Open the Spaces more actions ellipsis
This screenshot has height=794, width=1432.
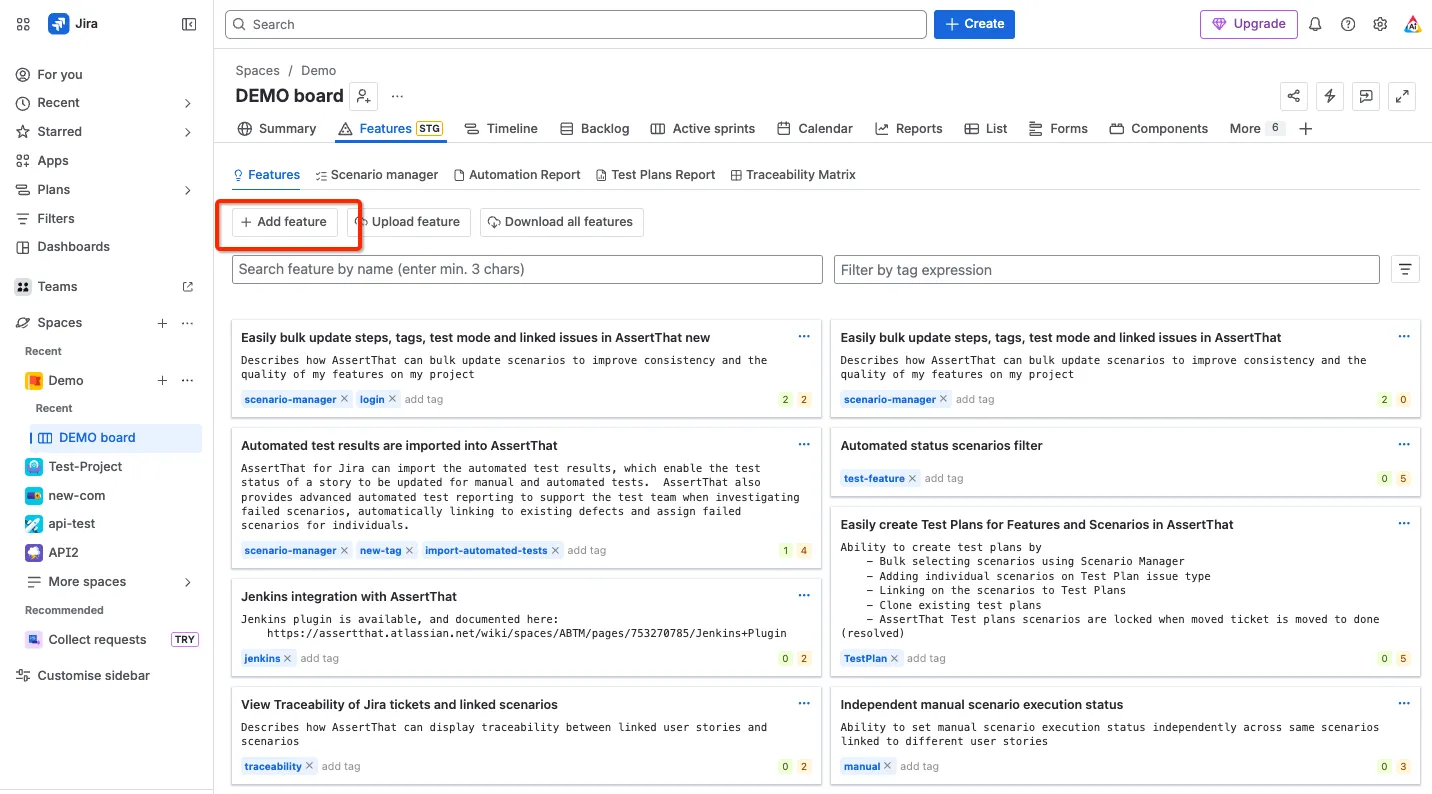187,323
